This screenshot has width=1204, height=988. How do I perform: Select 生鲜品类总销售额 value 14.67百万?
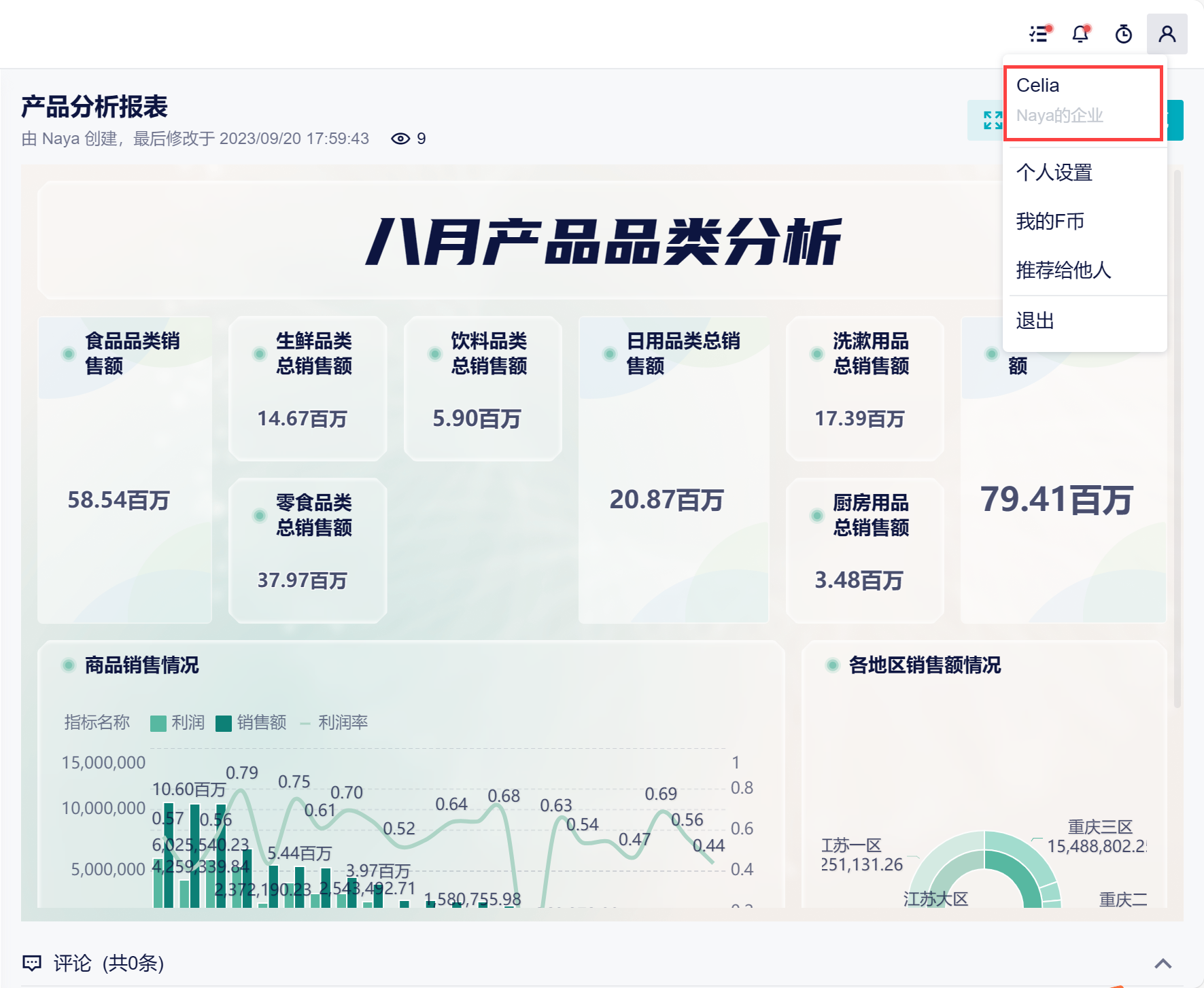click(302, 419)
